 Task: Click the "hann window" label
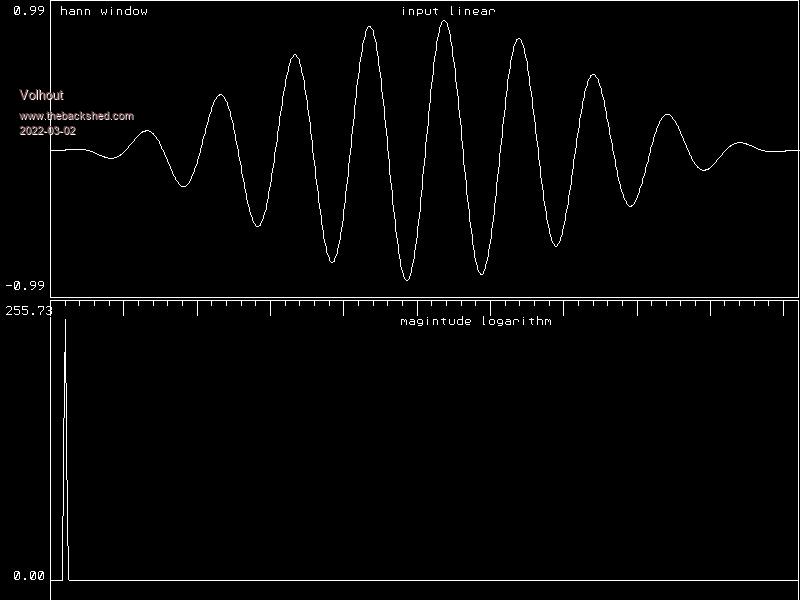coord(104,11)
